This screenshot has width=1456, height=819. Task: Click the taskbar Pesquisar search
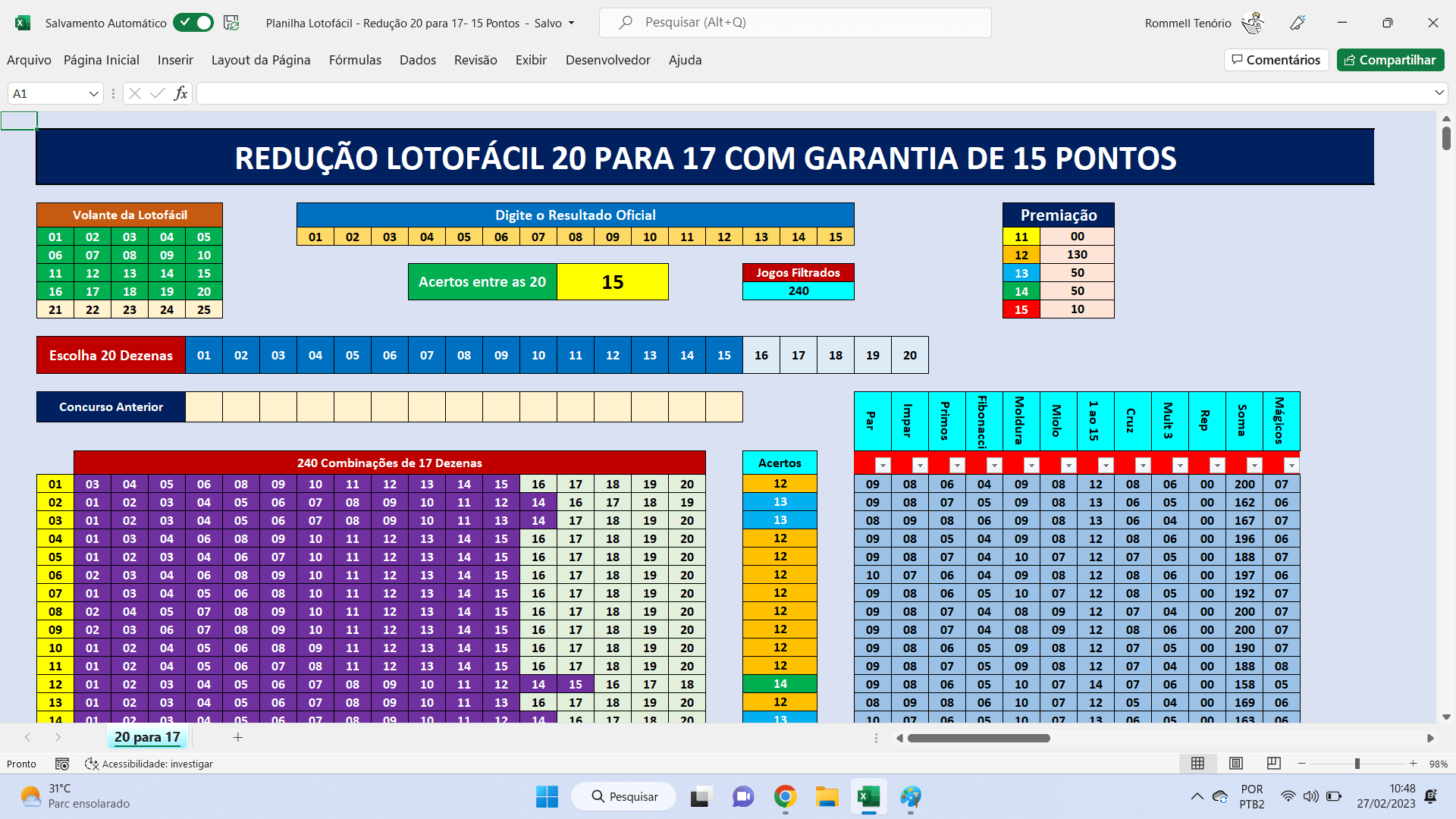coord(623,796)
